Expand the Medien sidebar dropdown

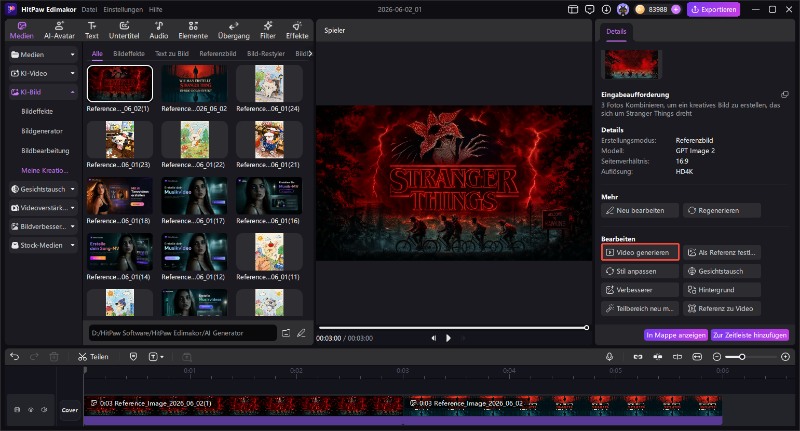pos(43,55)
